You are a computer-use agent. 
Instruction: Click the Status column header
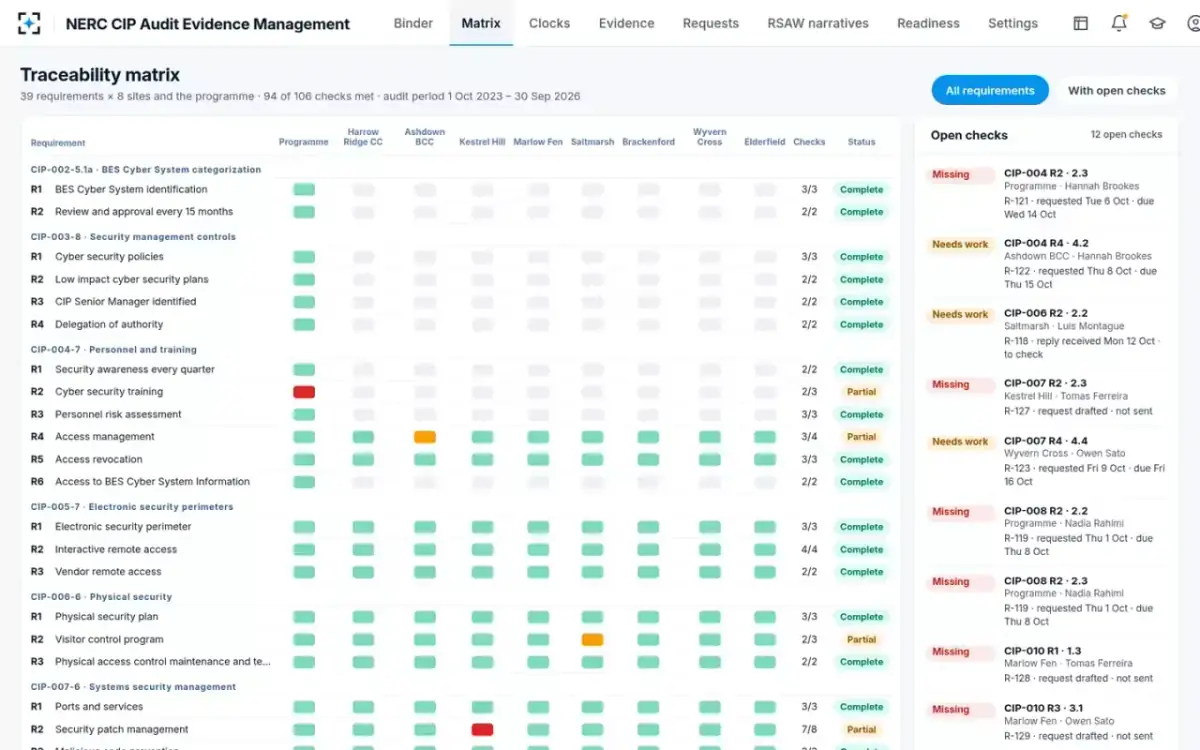861,142
